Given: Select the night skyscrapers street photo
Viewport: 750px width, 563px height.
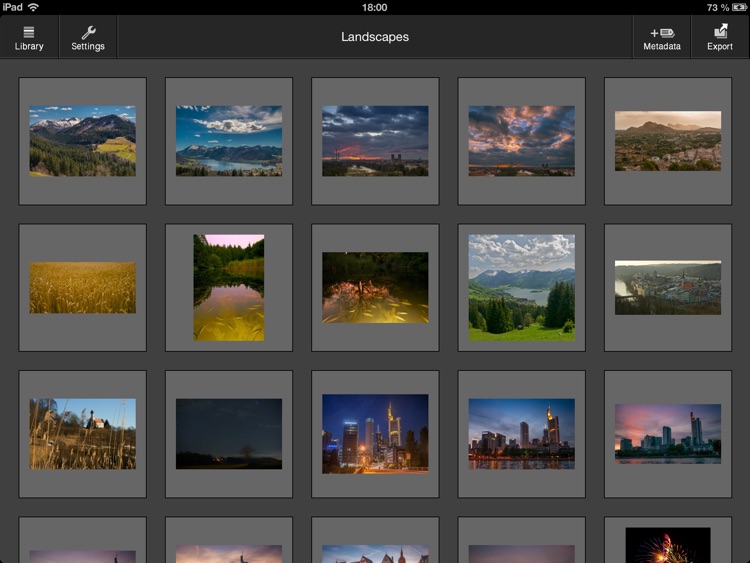Looking at the screenshot, I should 375,434.
